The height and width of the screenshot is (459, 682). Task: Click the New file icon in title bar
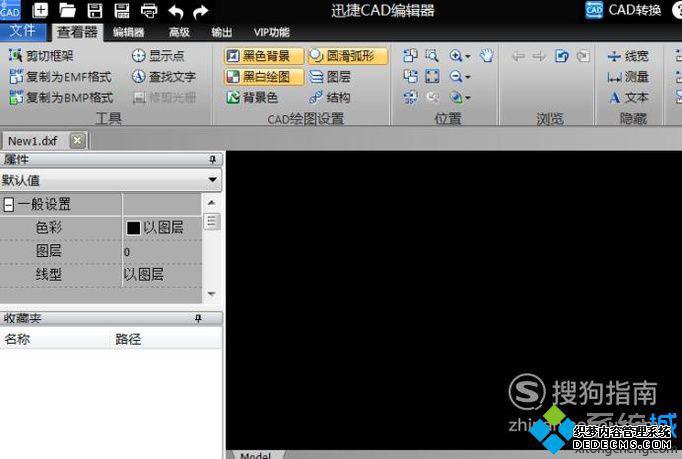[40, 10]
